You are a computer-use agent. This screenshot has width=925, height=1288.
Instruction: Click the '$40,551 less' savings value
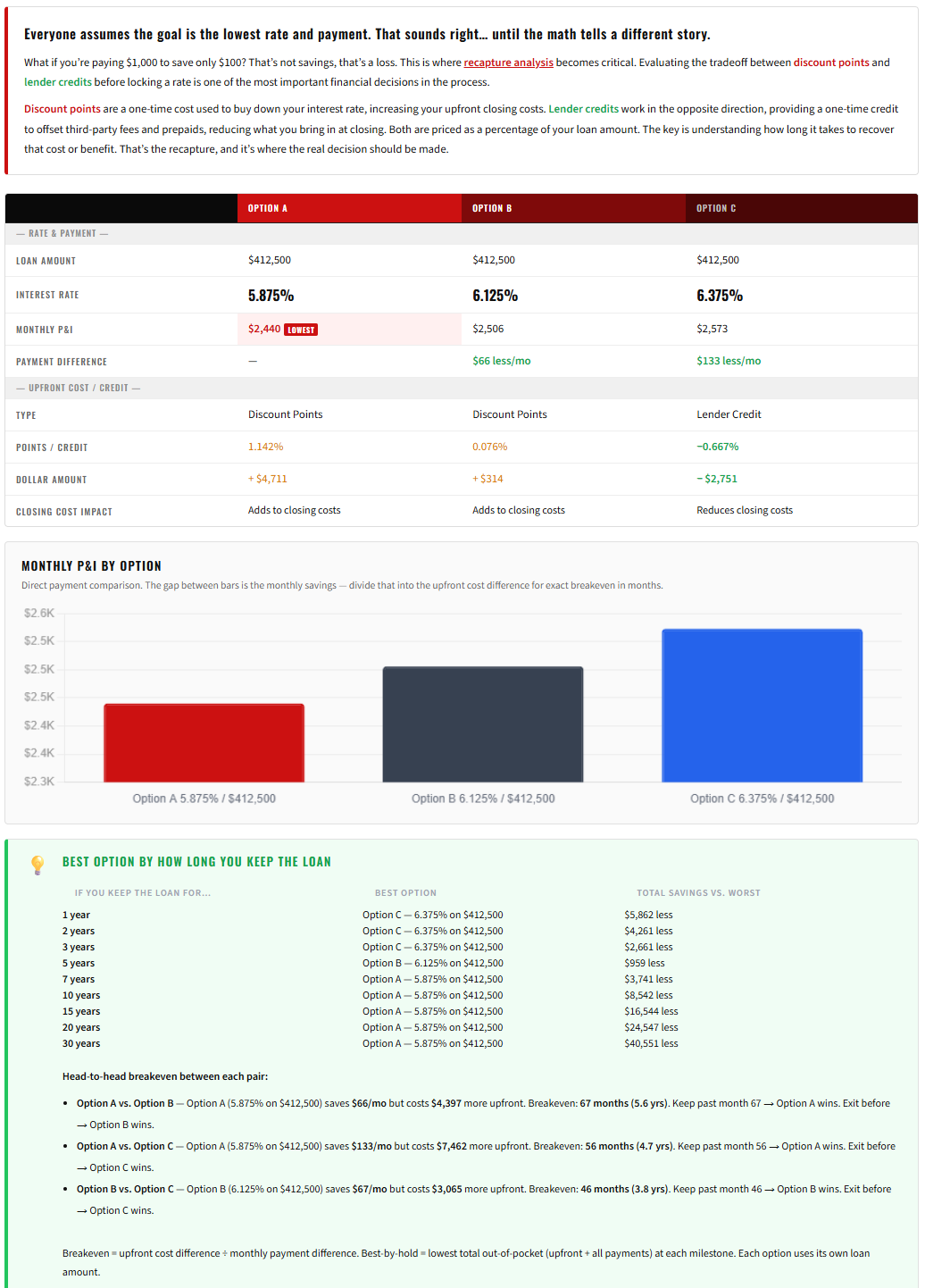pyautogui.click(x=652, y=1043)
